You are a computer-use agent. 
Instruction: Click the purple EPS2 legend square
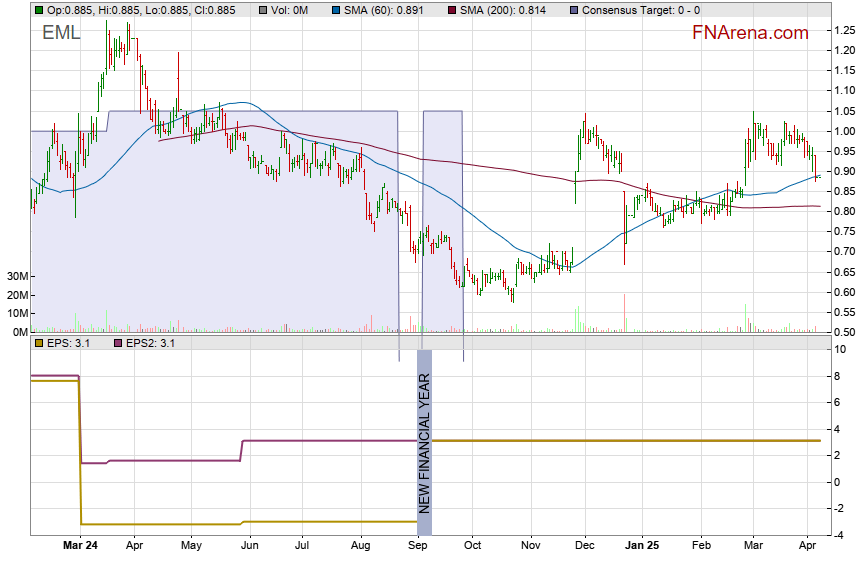[x=116, y=343]
